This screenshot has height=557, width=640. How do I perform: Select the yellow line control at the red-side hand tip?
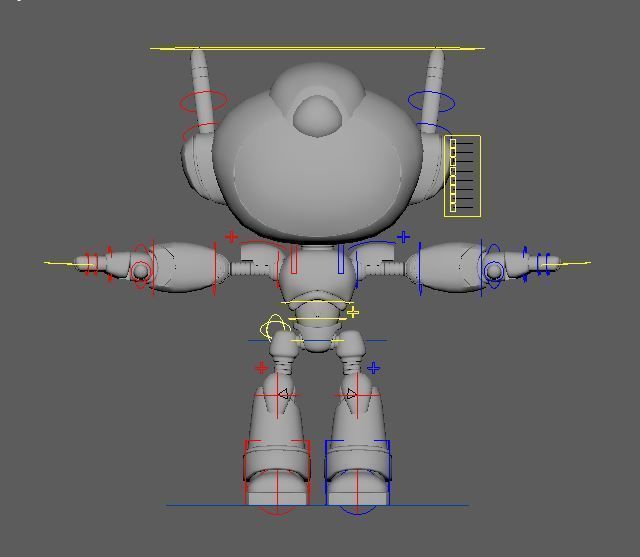point(69,264)
